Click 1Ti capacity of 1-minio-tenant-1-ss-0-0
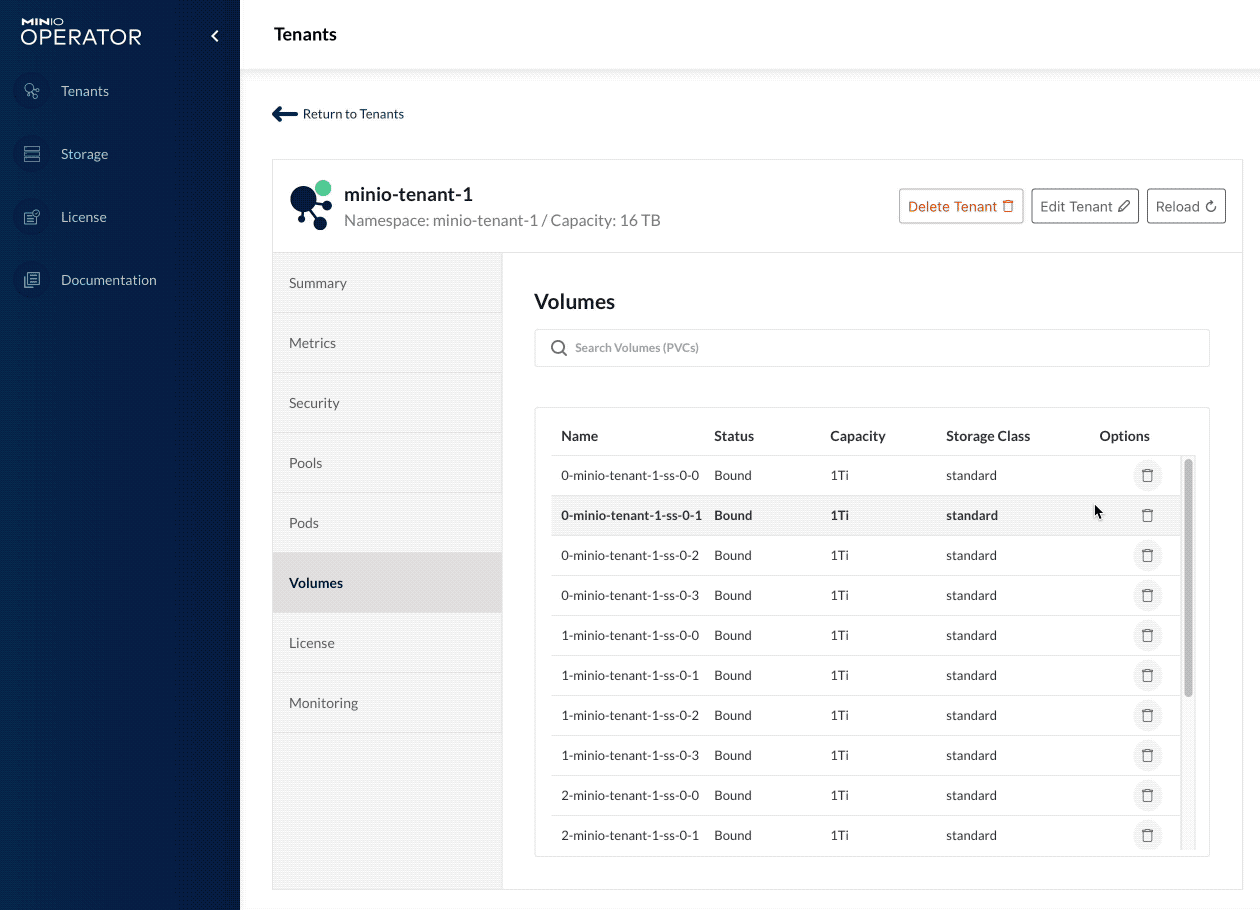 point(839,636)
